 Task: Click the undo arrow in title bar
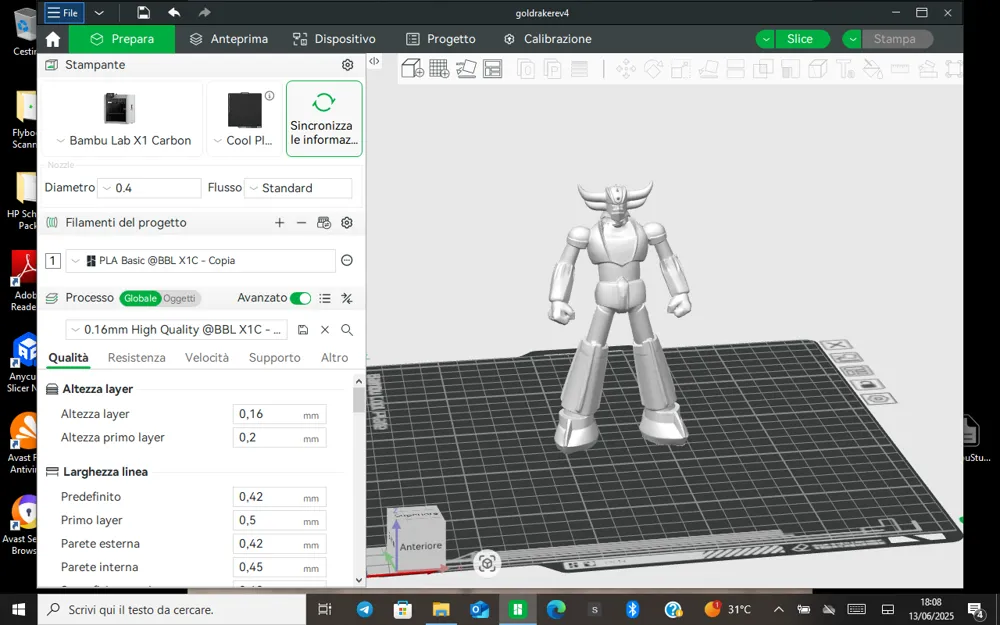[174, 13]
